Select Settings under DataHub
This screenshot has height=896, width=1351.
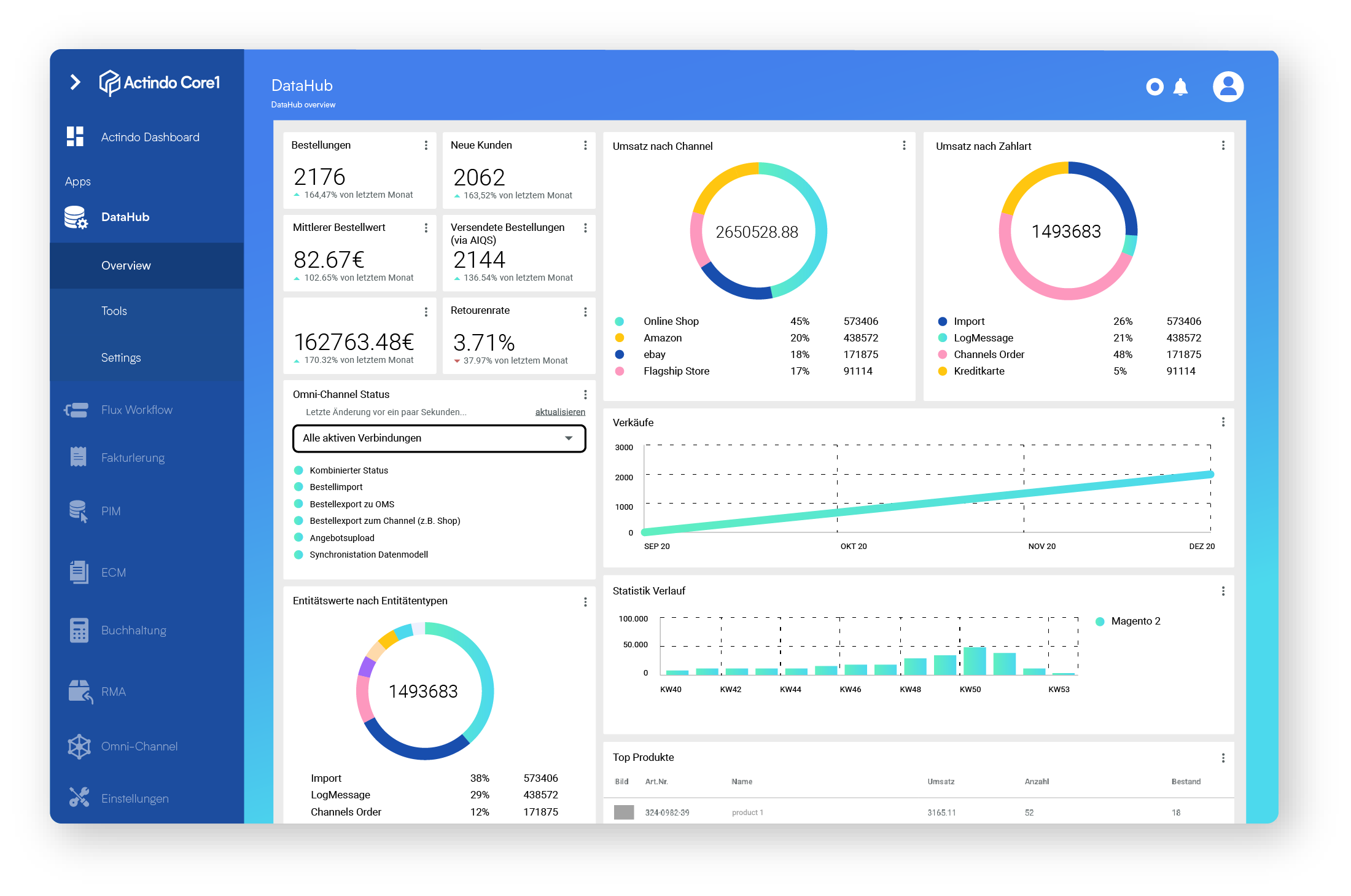click(121, 357)
